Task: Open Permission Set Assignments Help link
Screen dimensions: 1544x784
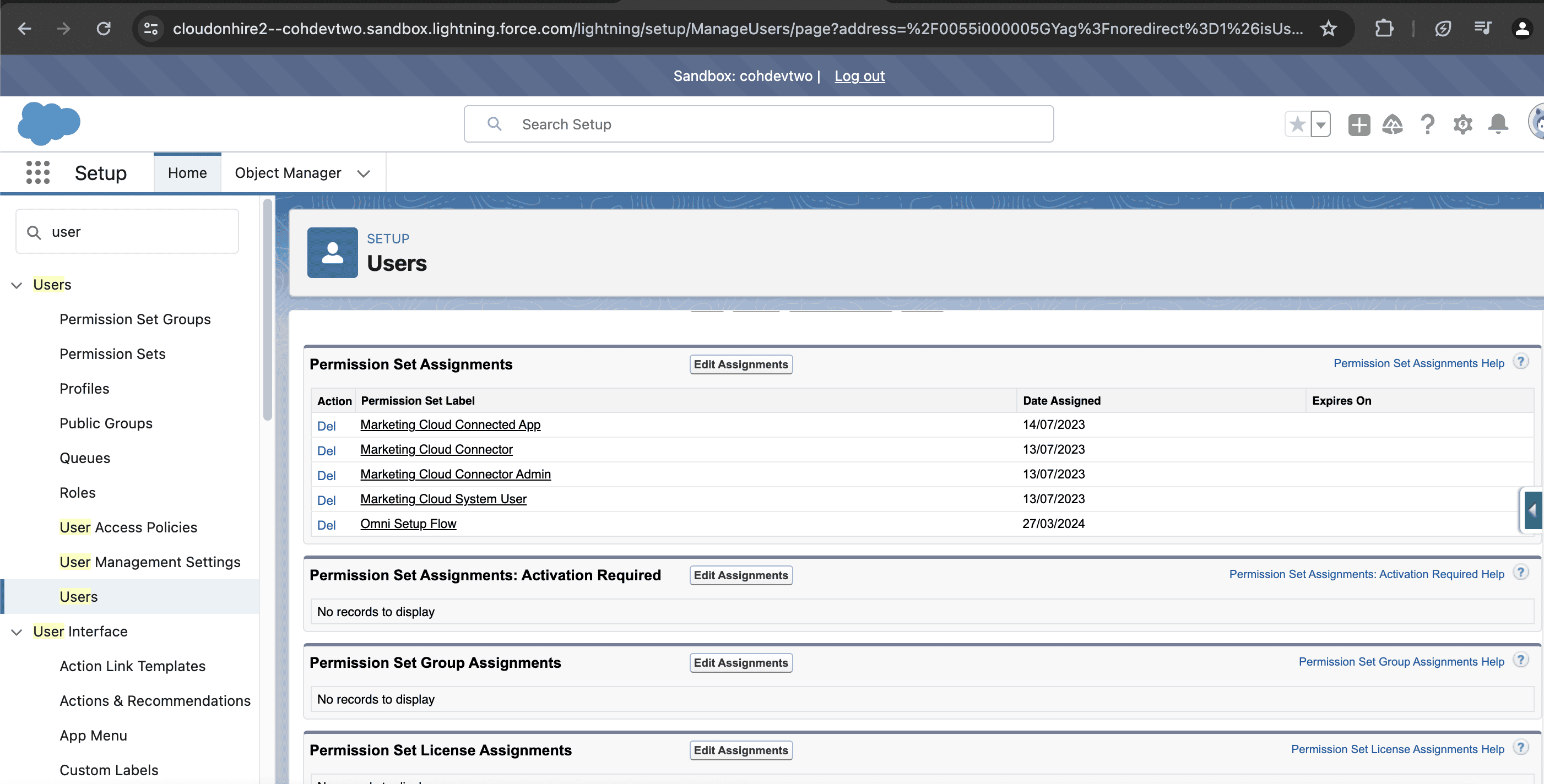Action: [x=1418, y=363]
